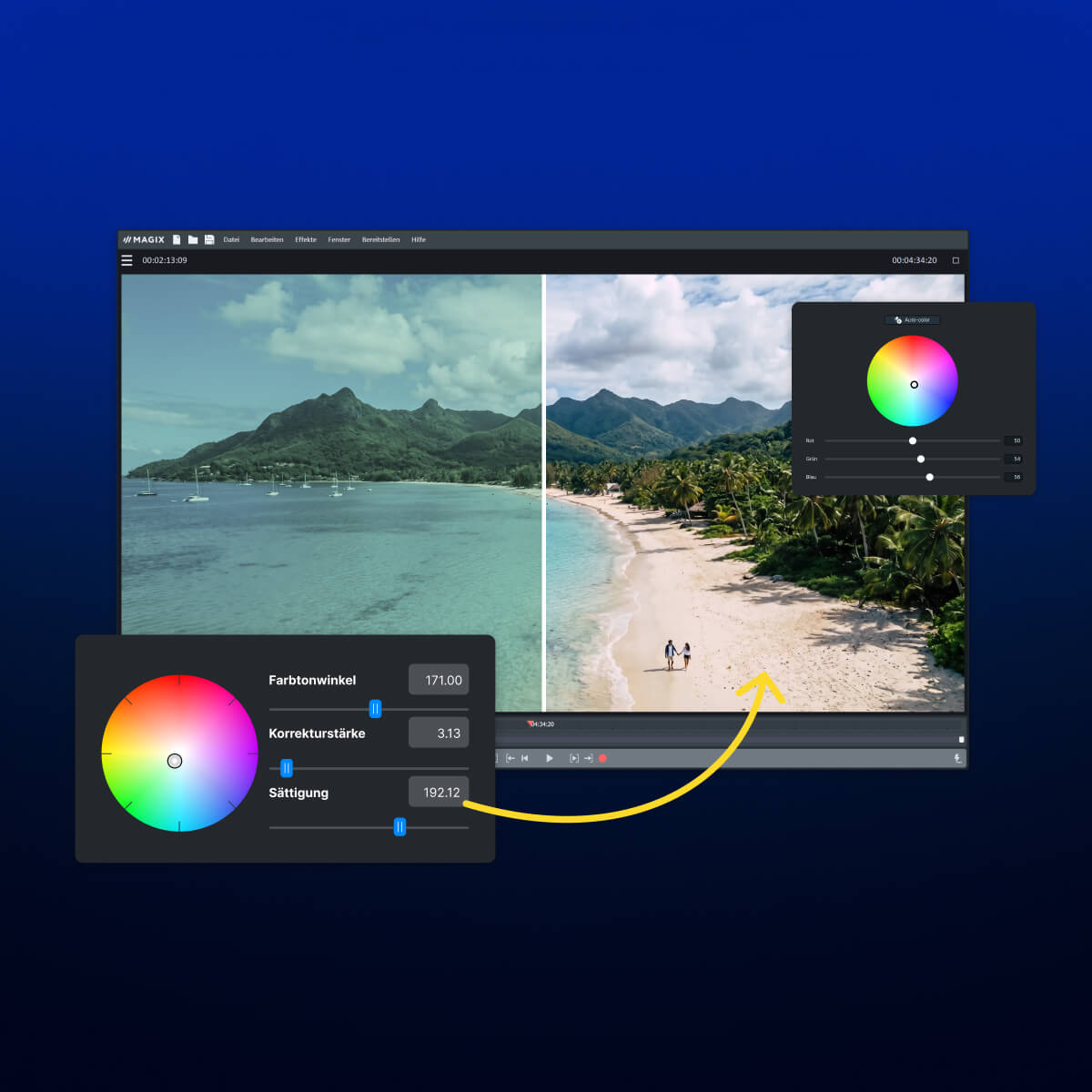The width and height of the screenshot is (1092, 1092).
Task: Jump to range start in transport bar
Action: [x=511, y=758]
